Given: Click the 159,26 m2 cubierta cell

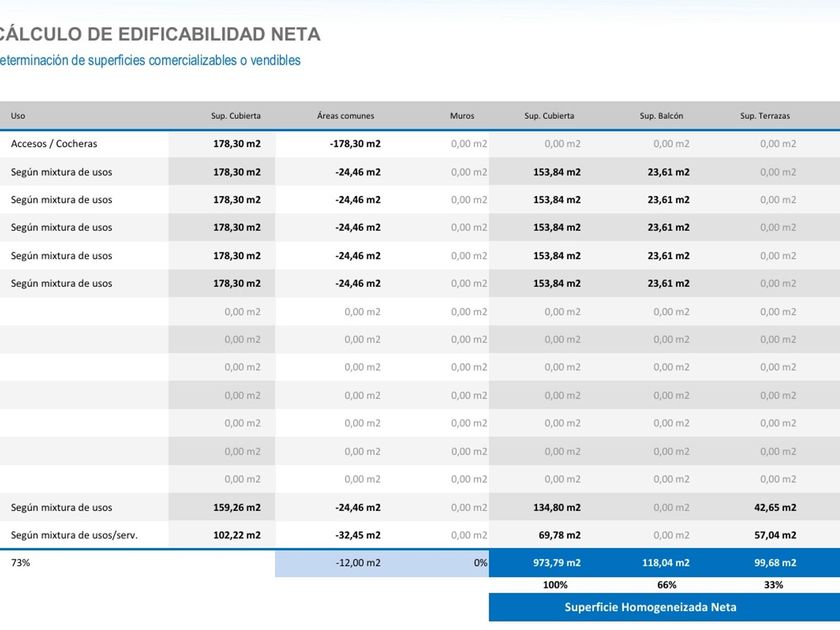Looking at the screenshot, I should (237, 507).
